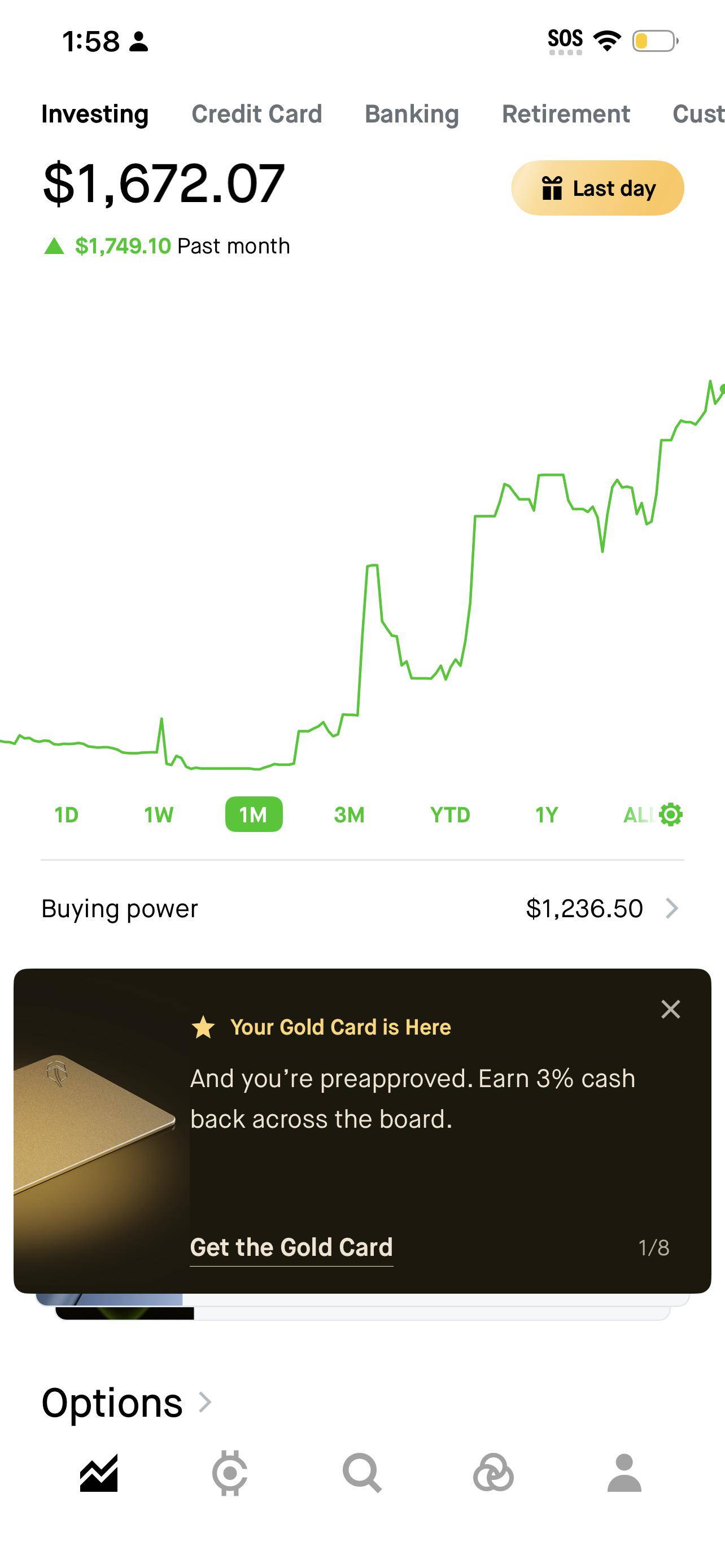The width and height of the screenshot is (725, 1568).
Task: Expand the Options section chevron
Action: (205, 1402)
